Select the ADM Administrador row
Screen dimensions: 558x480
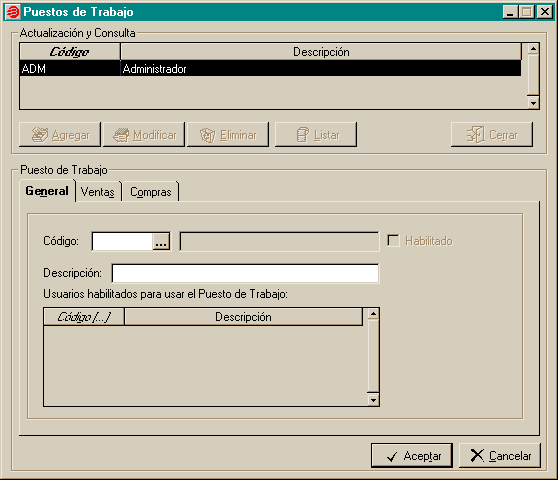click(x=270, y=68)
